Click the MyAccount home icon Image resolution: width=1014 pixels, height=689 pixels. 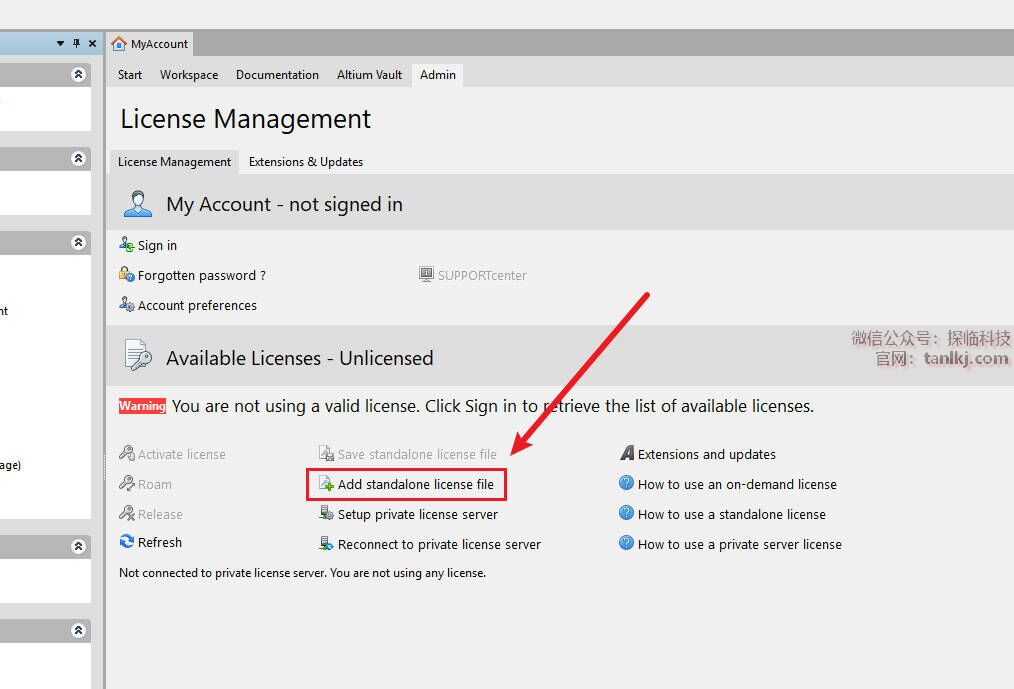click(x=119, y=43)
